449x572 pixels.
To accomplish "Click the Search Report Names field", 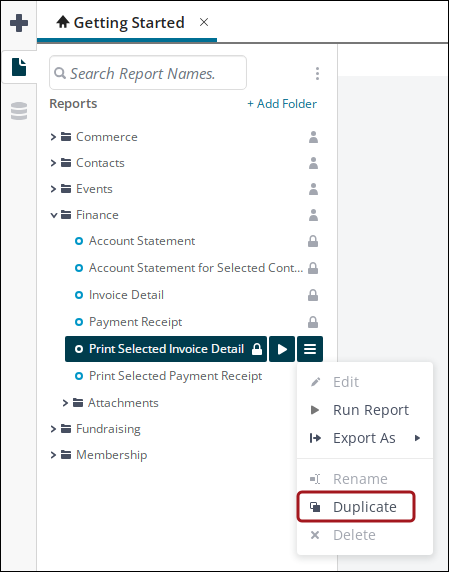I will point(148,73).
